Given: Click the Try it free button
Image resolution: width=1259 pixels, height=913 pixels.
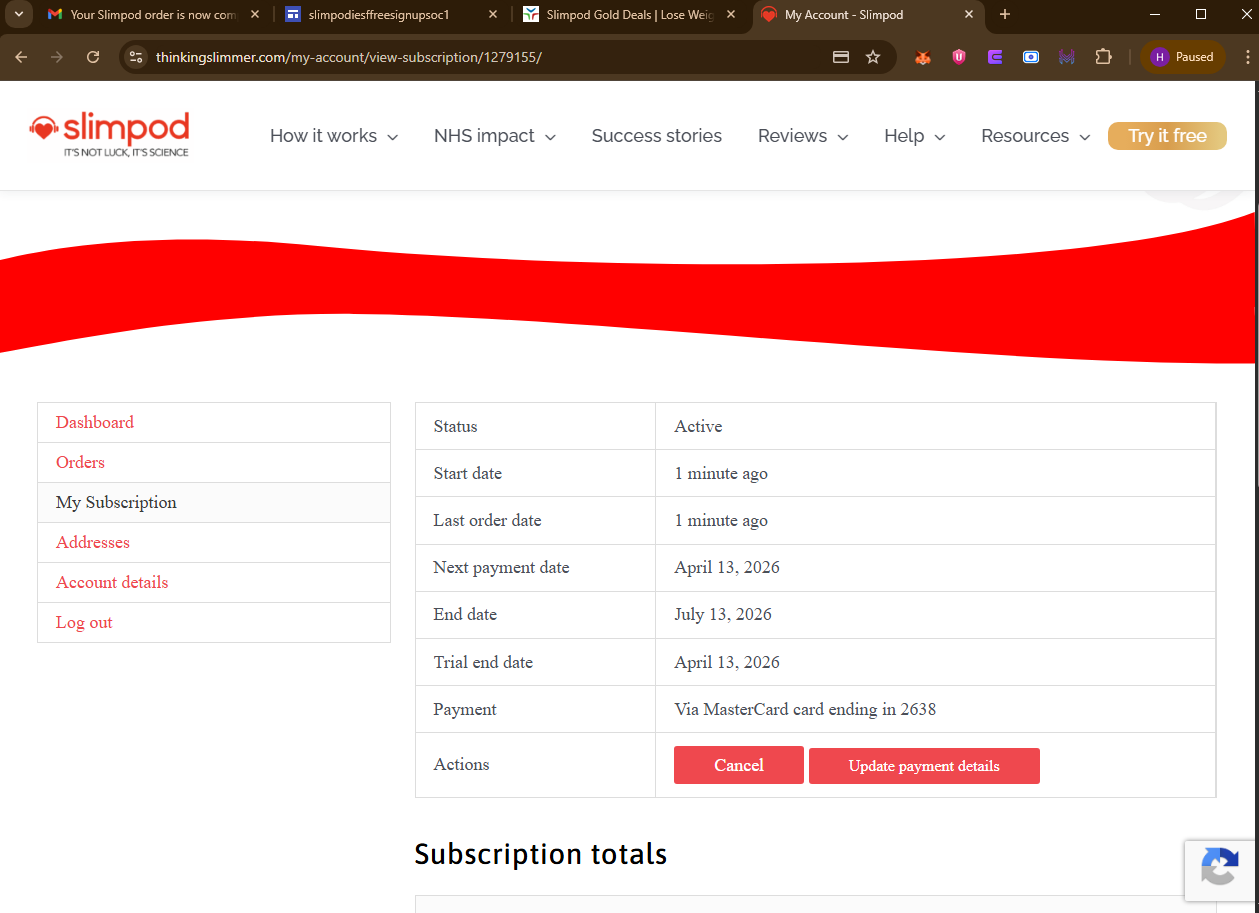Looking at the screenshot, I should (x=1167, y=136).
